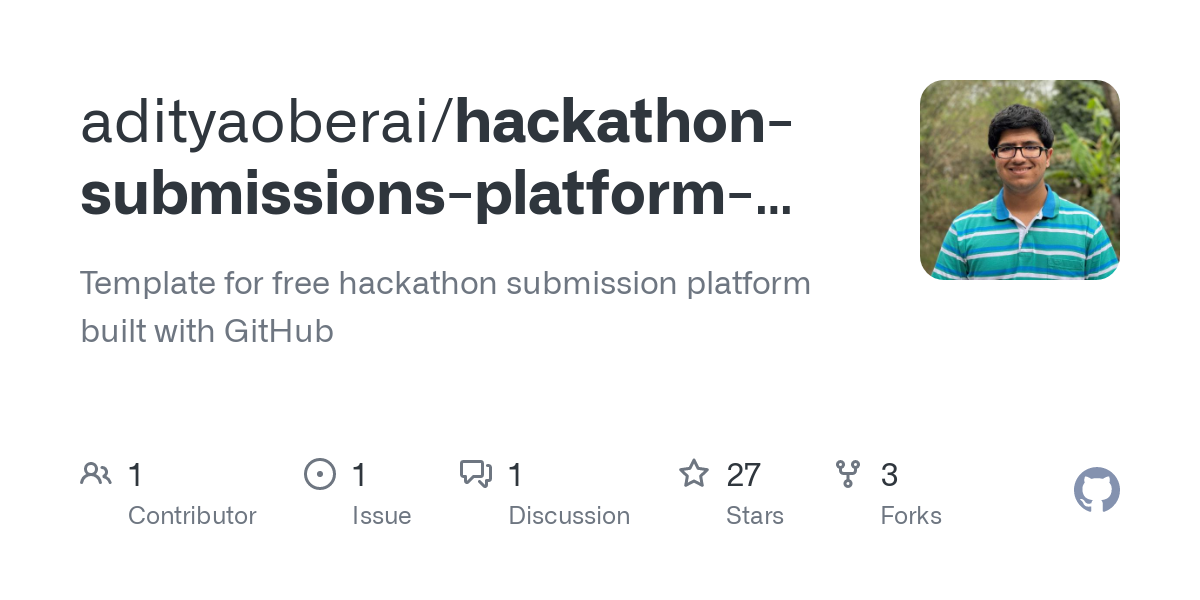Click the discussion count number 1
The width and height of the screenshot is (1200, 600).
click(x=515, y=475)
